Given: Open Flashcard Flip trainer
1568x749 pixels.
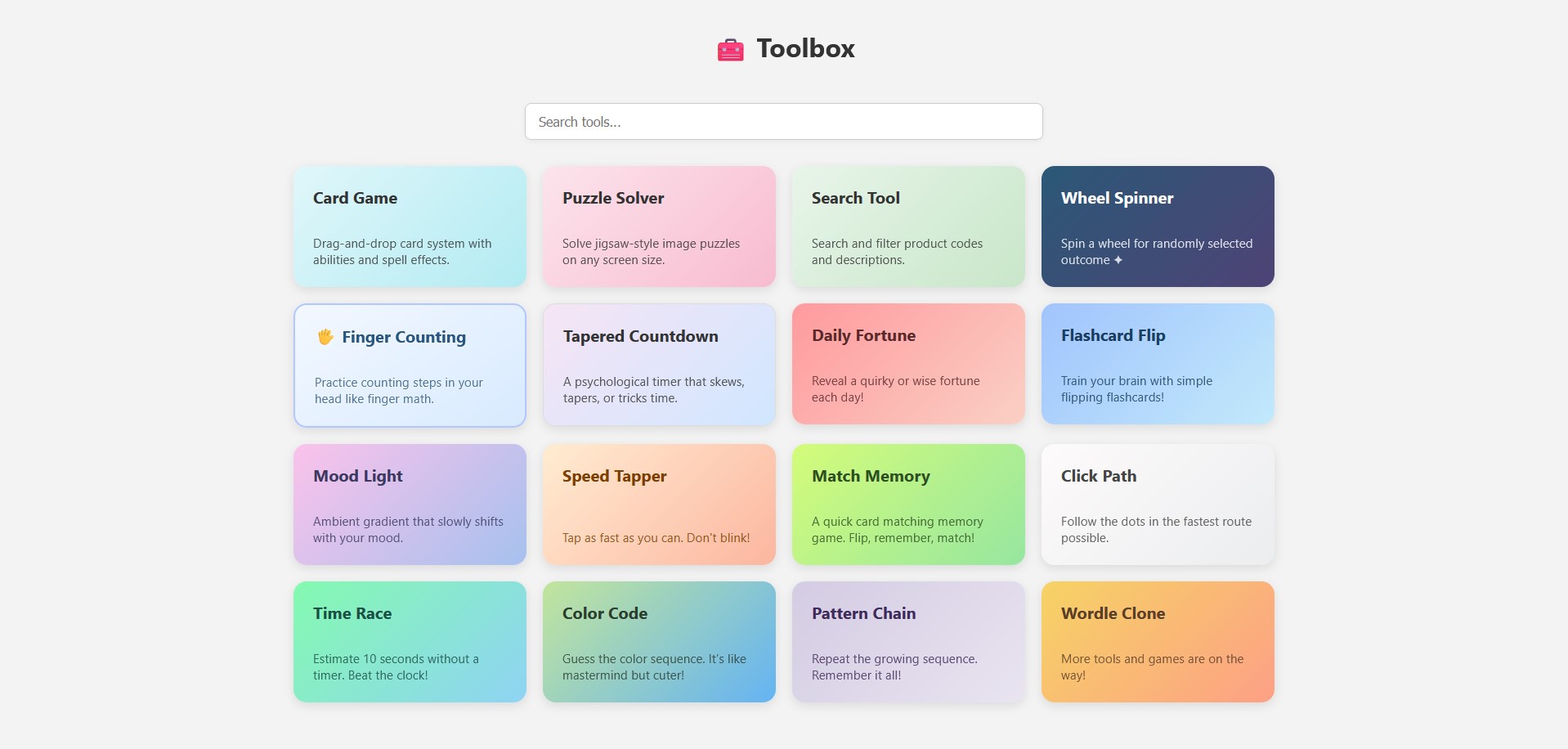Looking at the screenshot, I should point(1158,365).
